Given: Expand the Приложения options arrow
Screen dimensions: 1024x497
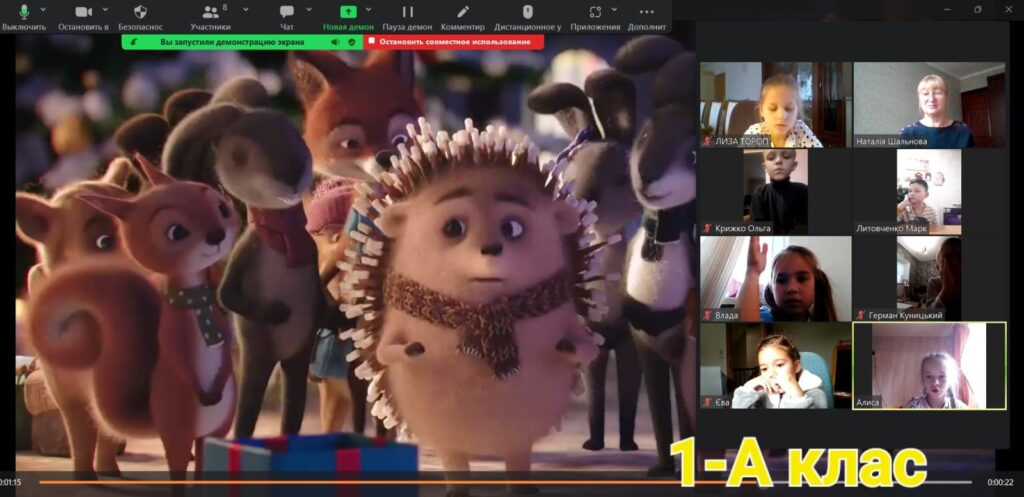Looking at the screenshot, I should 614,10.
